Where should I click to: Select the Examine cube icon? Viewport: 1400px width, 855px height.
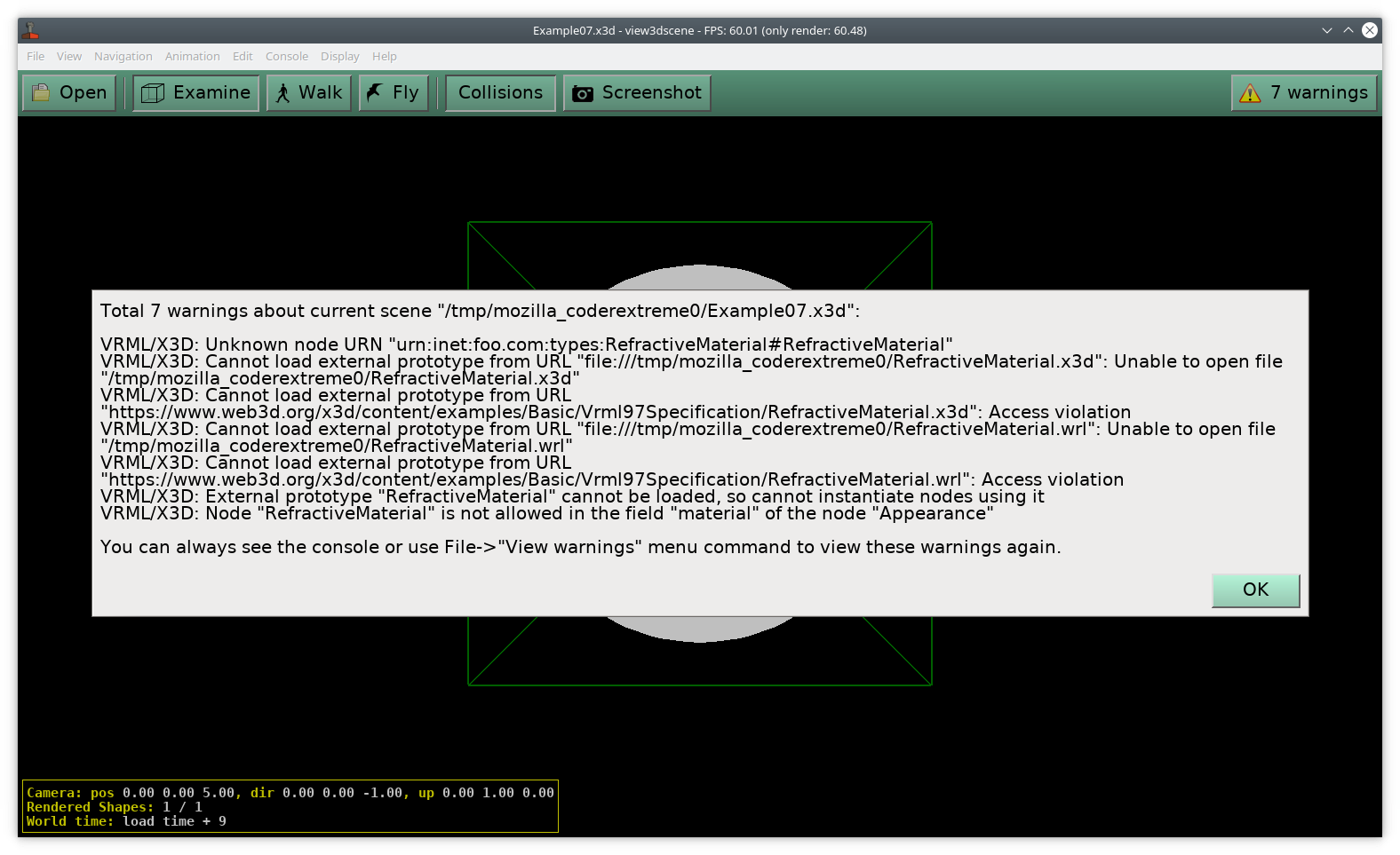(x=153, y=93)
